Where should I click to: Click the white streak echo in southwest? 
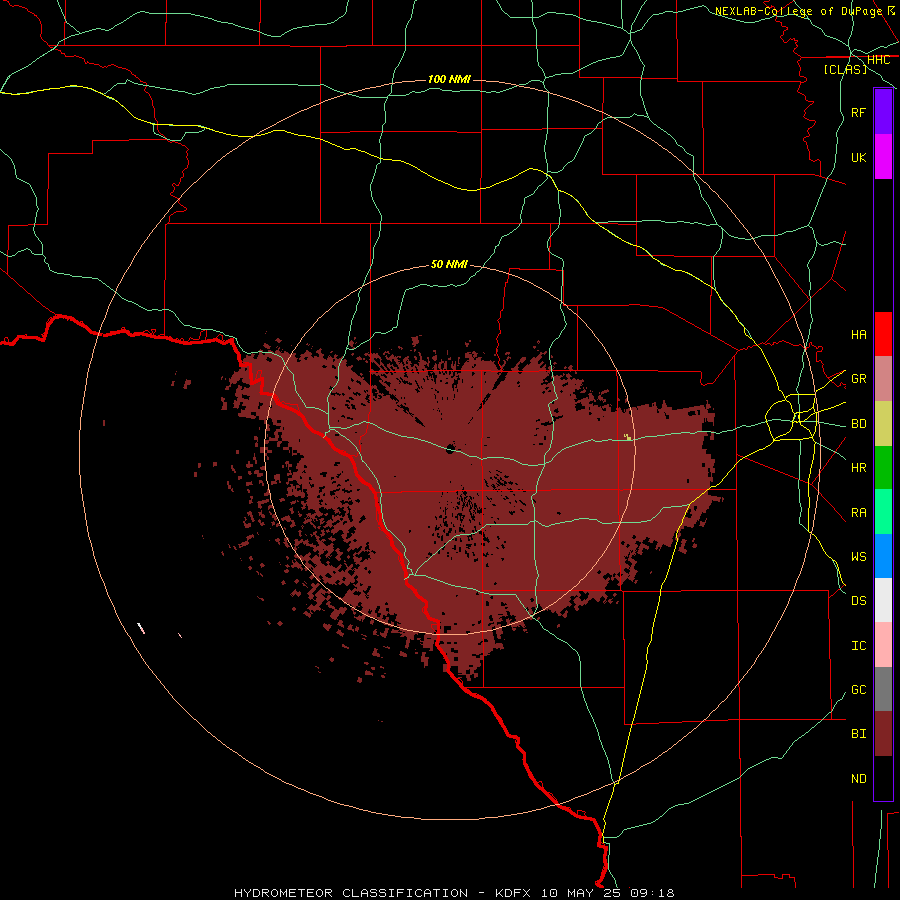point(141,628)
